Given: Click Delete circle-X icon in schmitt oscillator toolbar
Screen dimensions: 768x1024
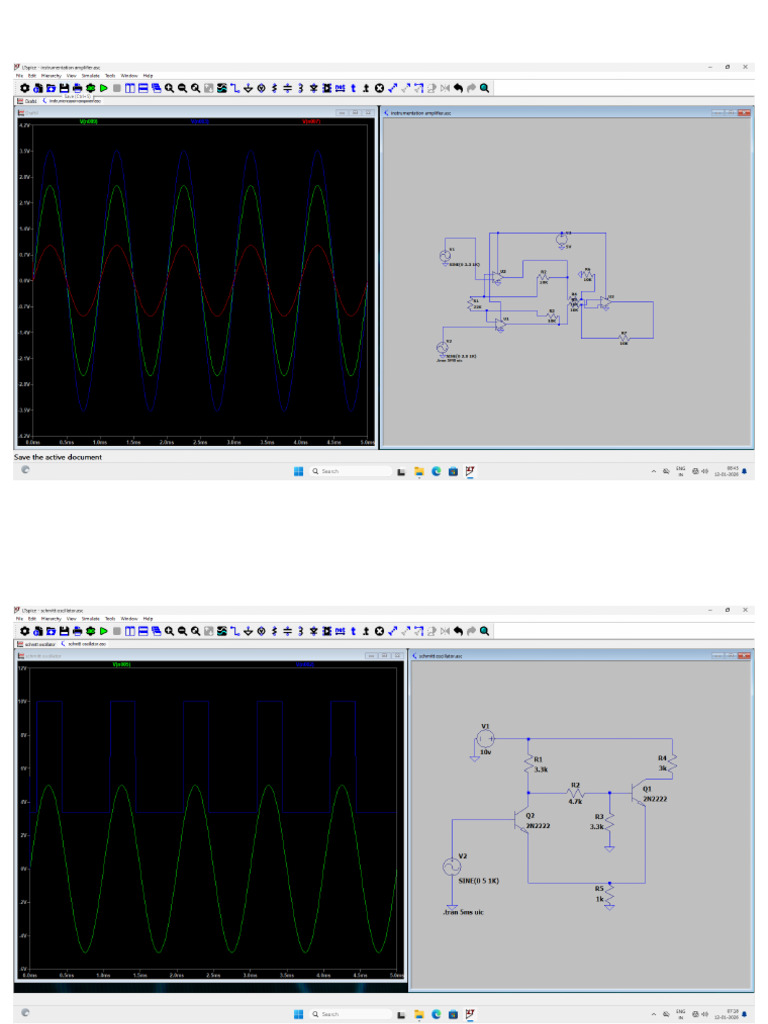Looking at the screenshot, I should 379,631.
